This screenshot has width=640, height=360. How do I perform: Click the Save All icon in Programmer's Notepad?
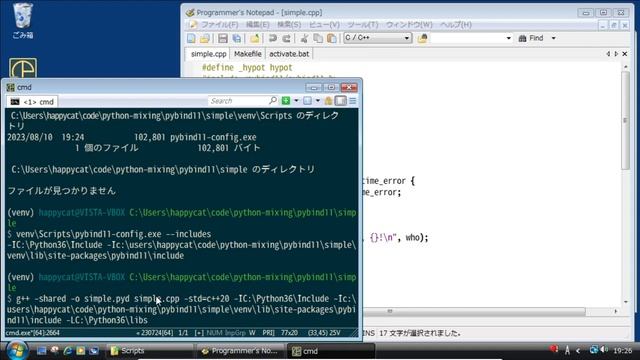point(237,38)
